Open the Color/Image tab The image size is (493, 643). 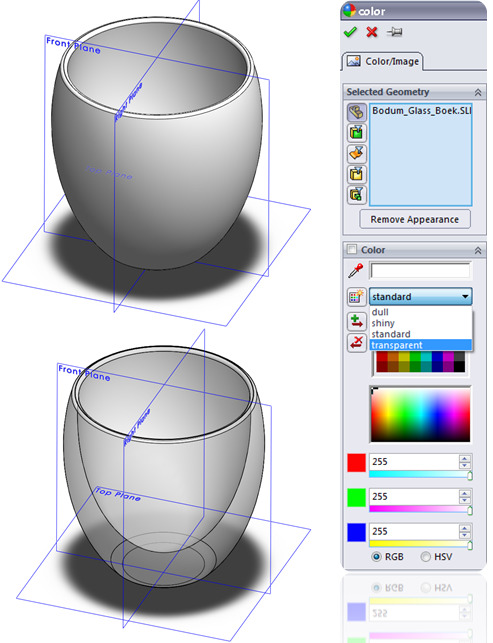point(383,62)
